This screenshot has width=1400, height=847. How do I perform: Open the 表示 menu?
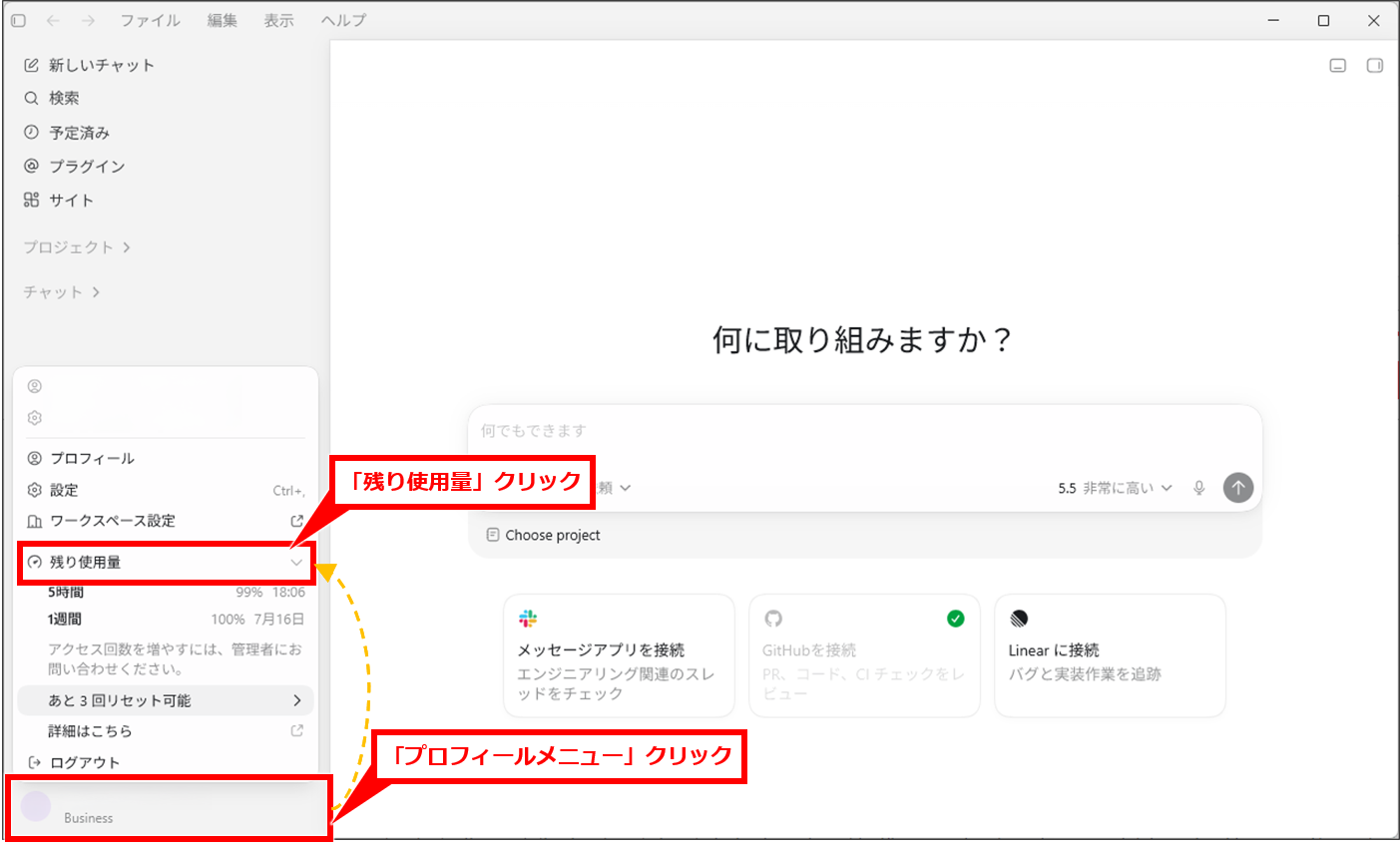tap(279, 20)
